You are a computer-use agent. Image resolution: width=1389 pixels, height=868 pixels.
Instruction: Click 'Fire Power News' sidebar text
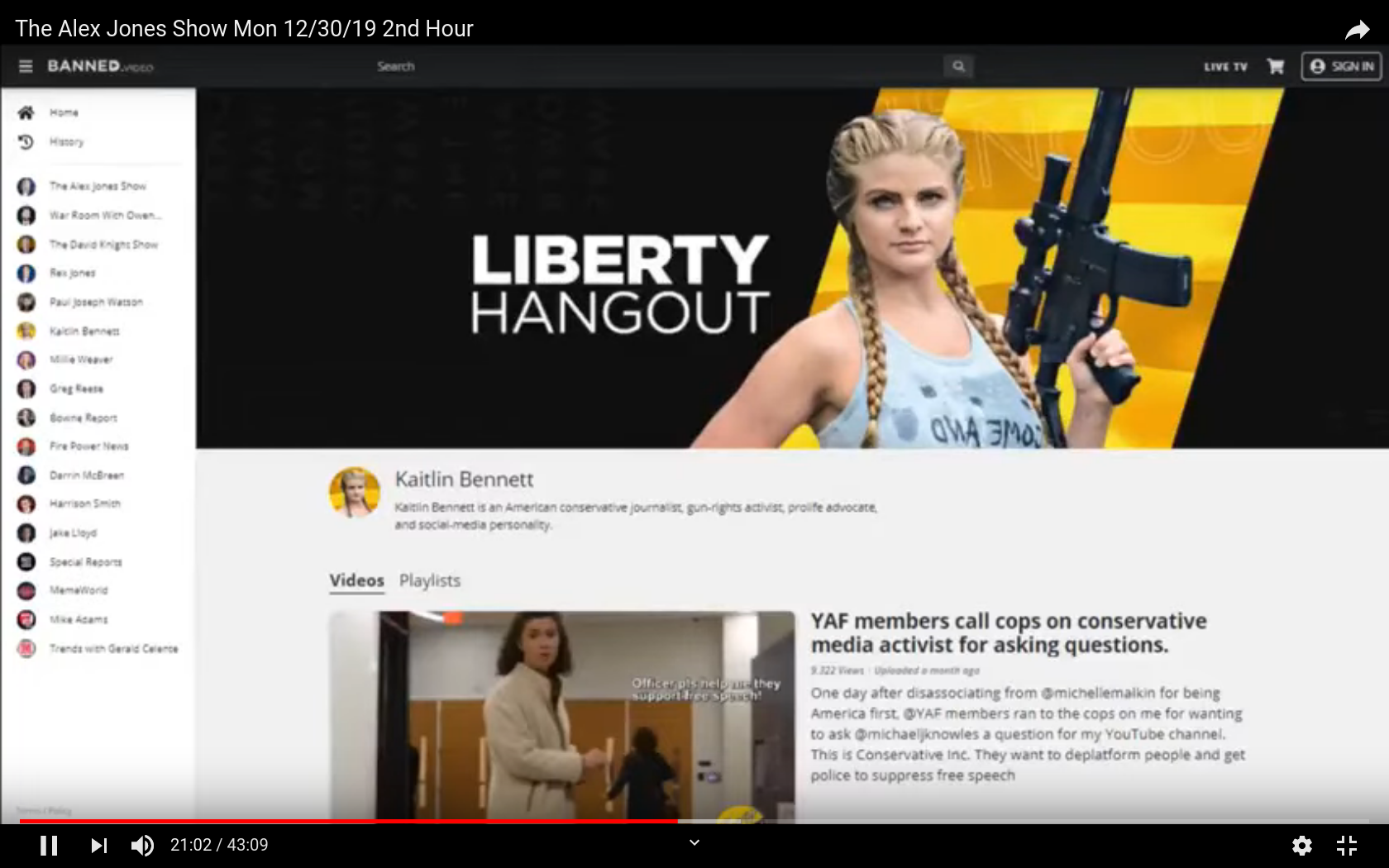(88, 446)
